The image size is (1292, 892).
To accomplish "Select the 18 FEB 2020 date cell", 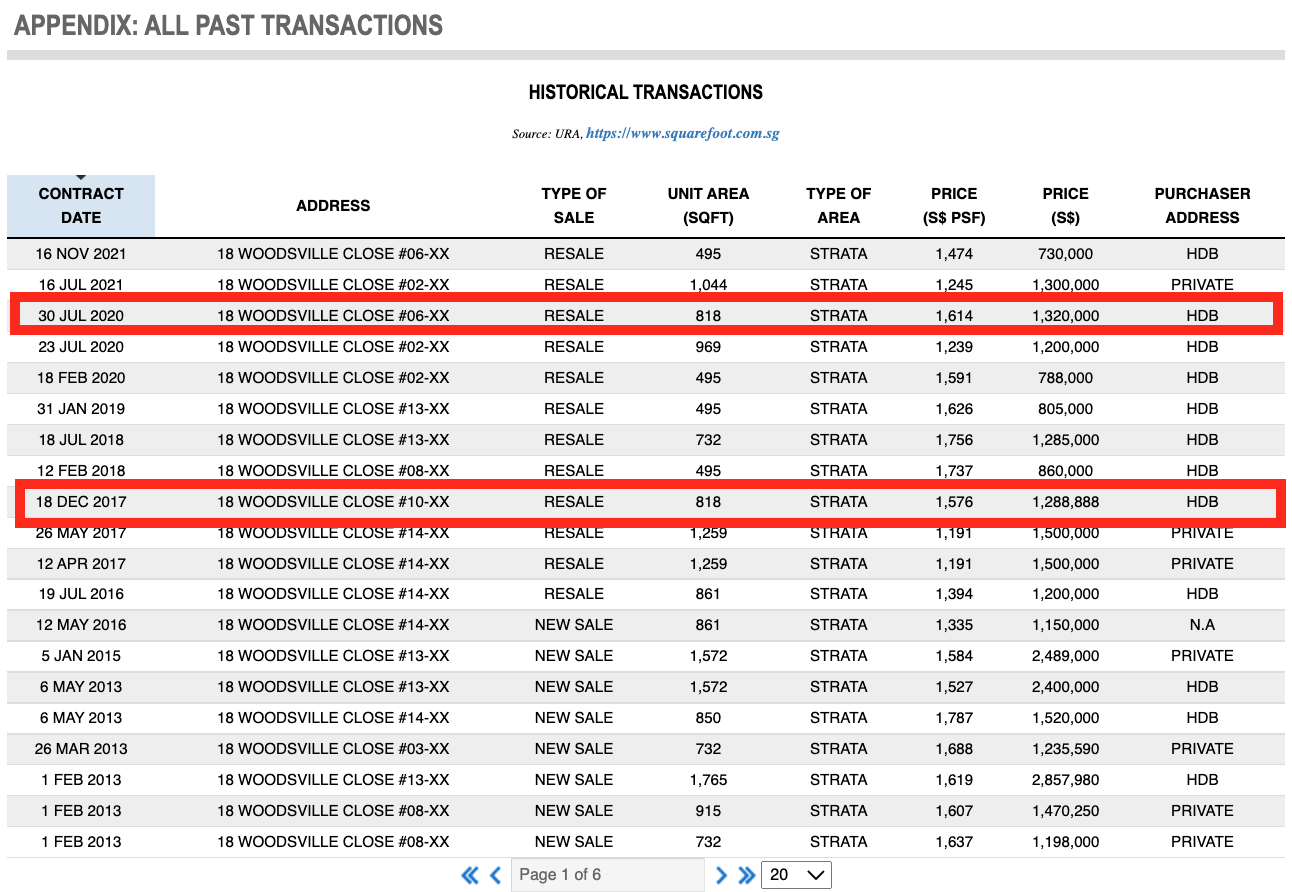I will 81,378.
